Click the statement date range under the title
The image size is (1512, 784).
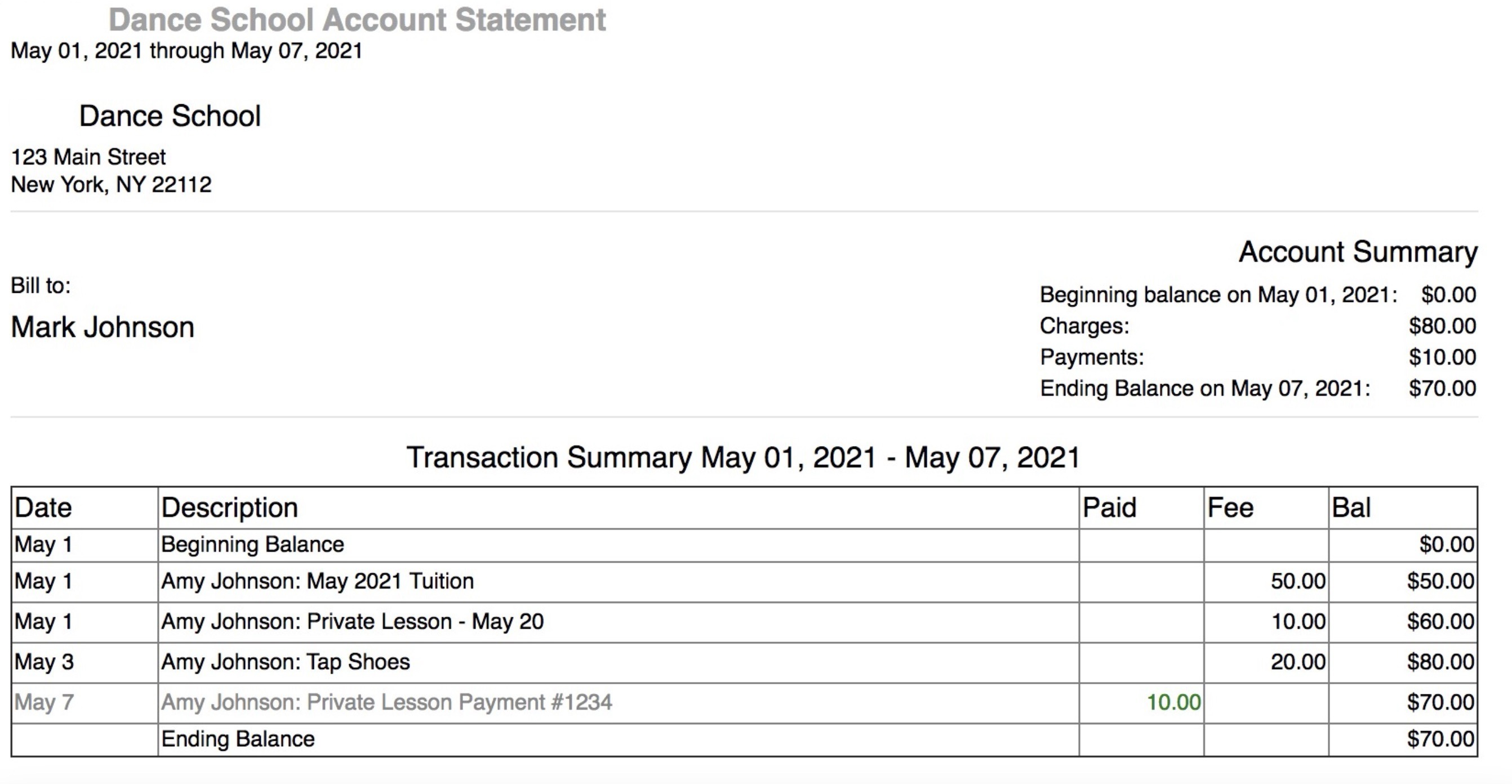[186, 51]
